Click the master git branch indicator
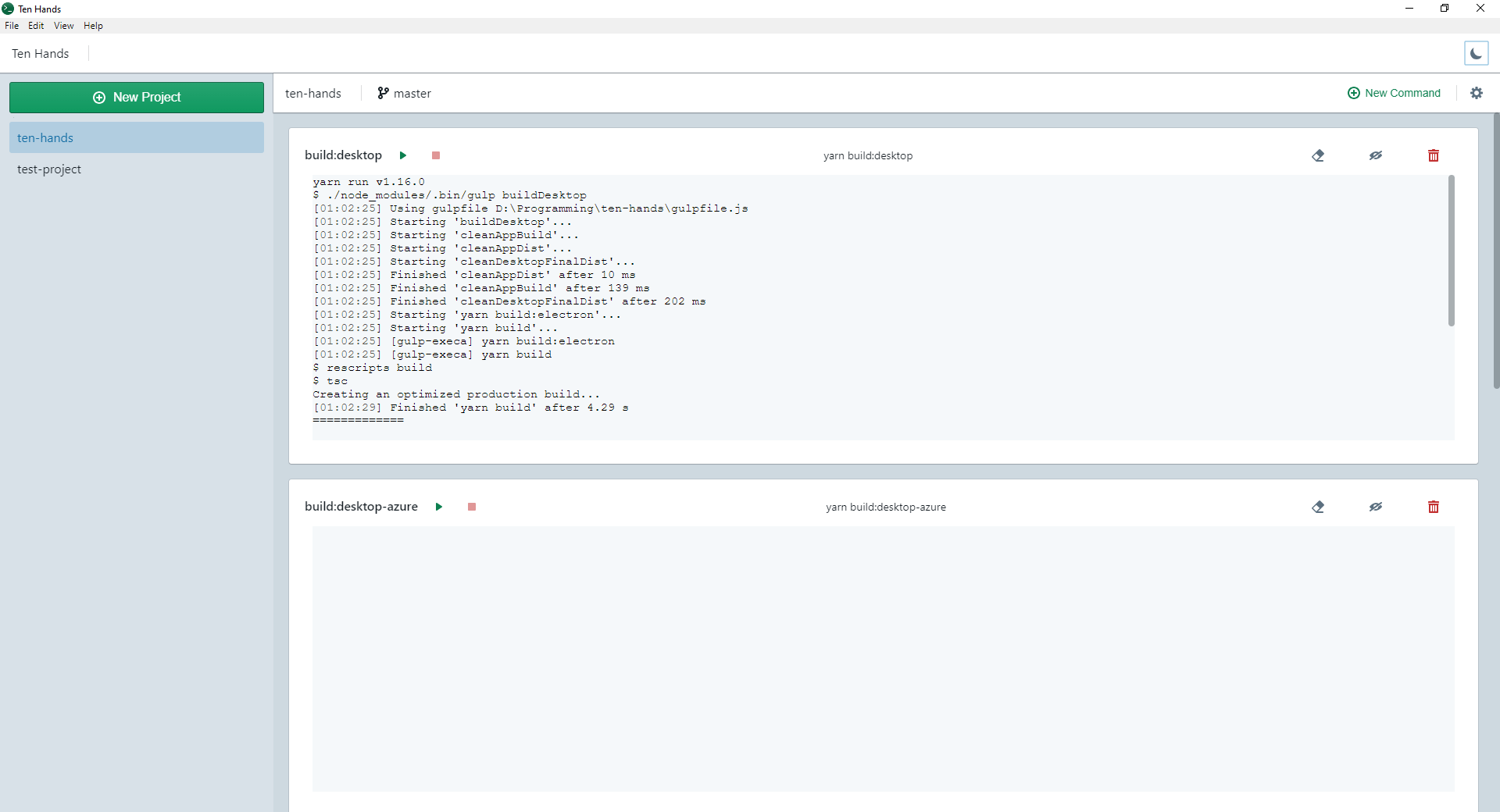 pos(404,93)
